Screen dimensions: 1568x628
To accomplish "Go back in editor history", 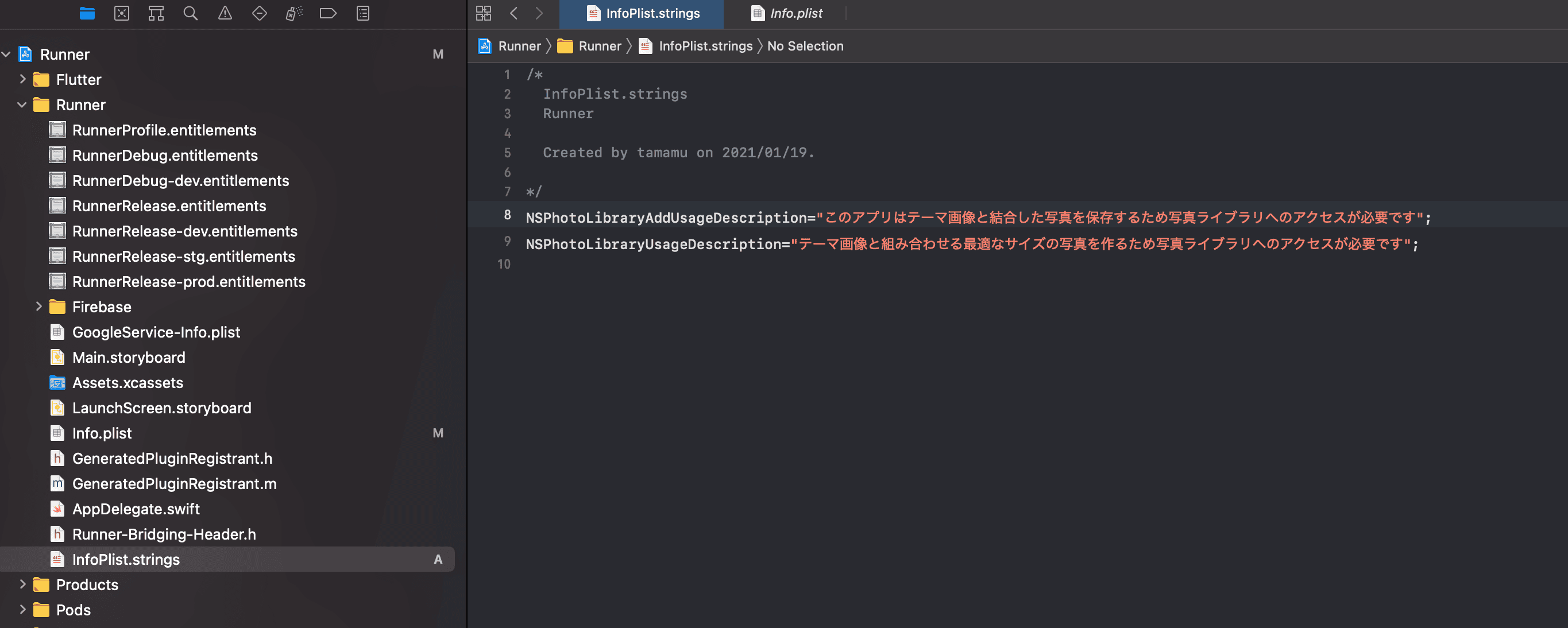I will 513,13.
